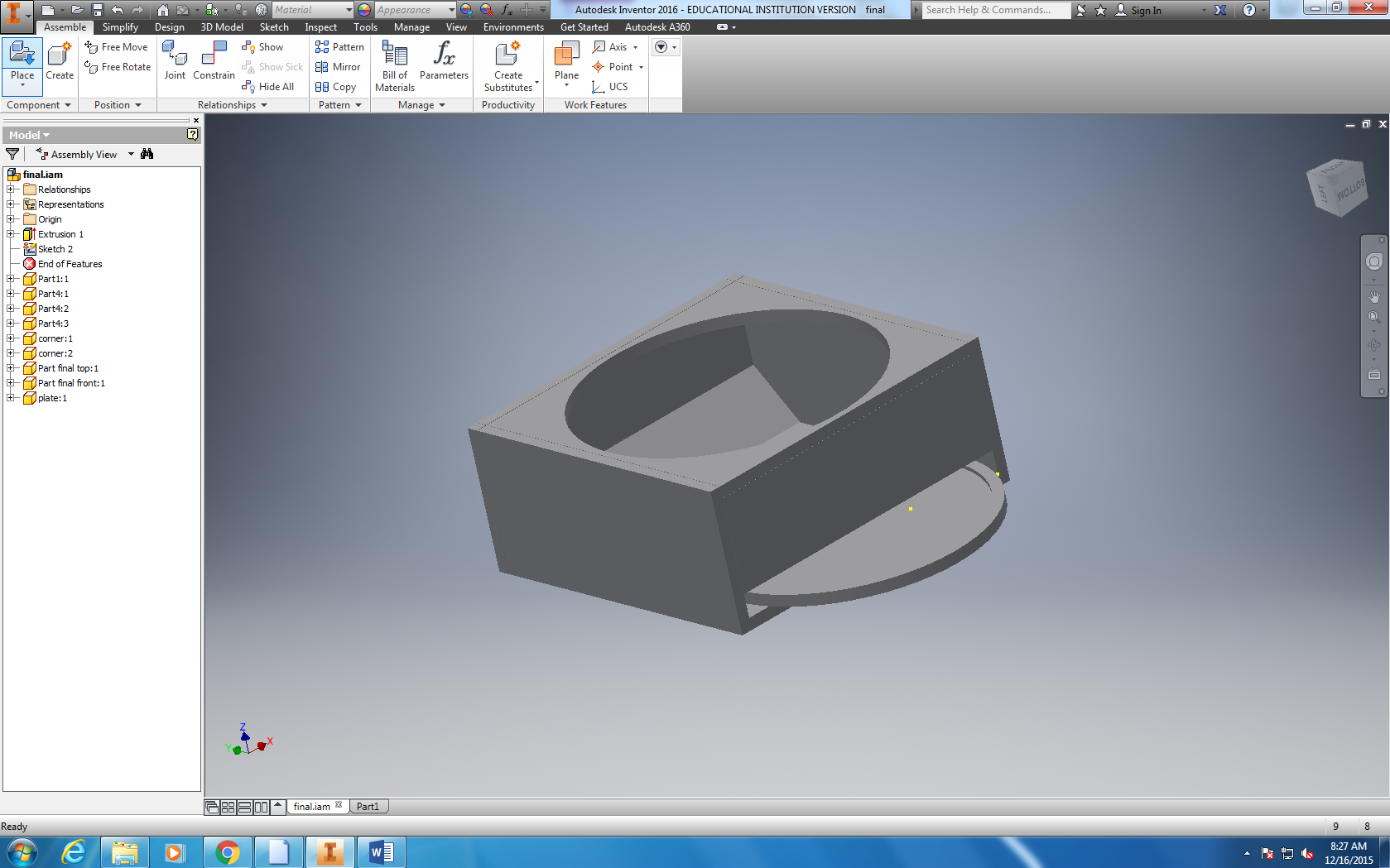This screenshot has height=868, width=1390.
Task: Open the Simplify ribbon tab
Action: point(120,27)
